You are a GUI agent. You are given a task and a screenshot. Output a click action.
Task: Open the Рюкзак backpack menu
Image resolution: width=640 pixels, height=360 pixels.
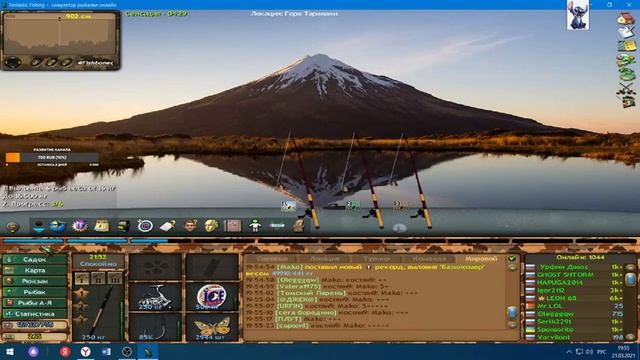(x=34, y=281)
